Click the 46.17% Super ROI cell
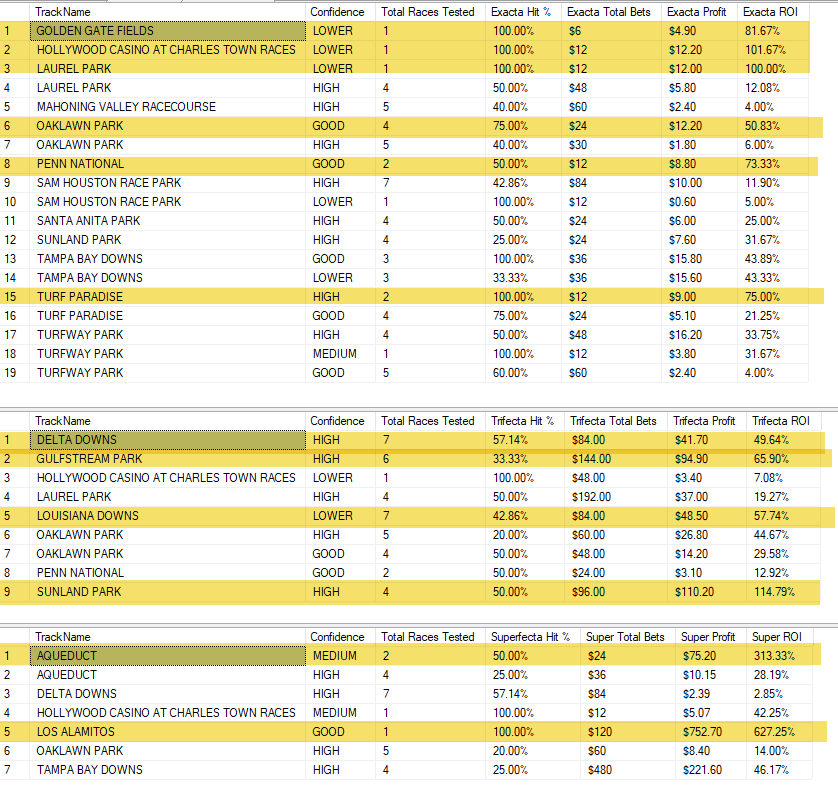Viewport: 838px width, 791px height. (x=779, y=770)
